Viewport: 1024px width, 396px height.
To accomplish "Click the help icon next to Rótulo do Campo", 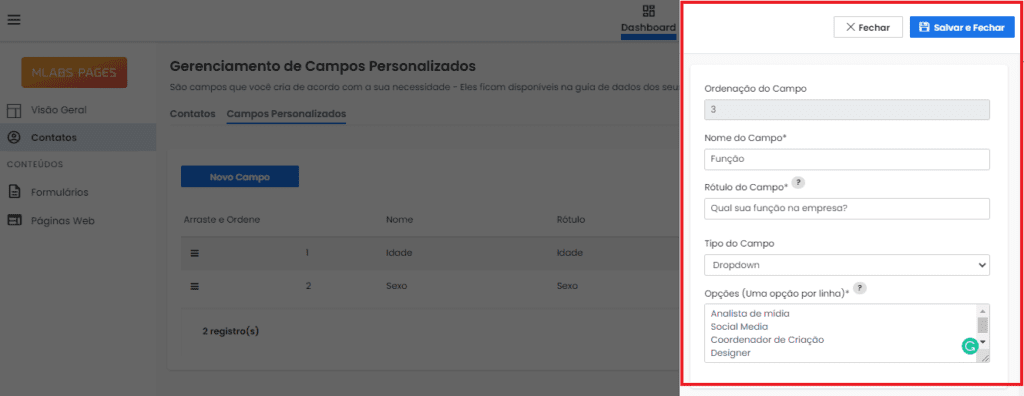I will click(x=797, y=182).
